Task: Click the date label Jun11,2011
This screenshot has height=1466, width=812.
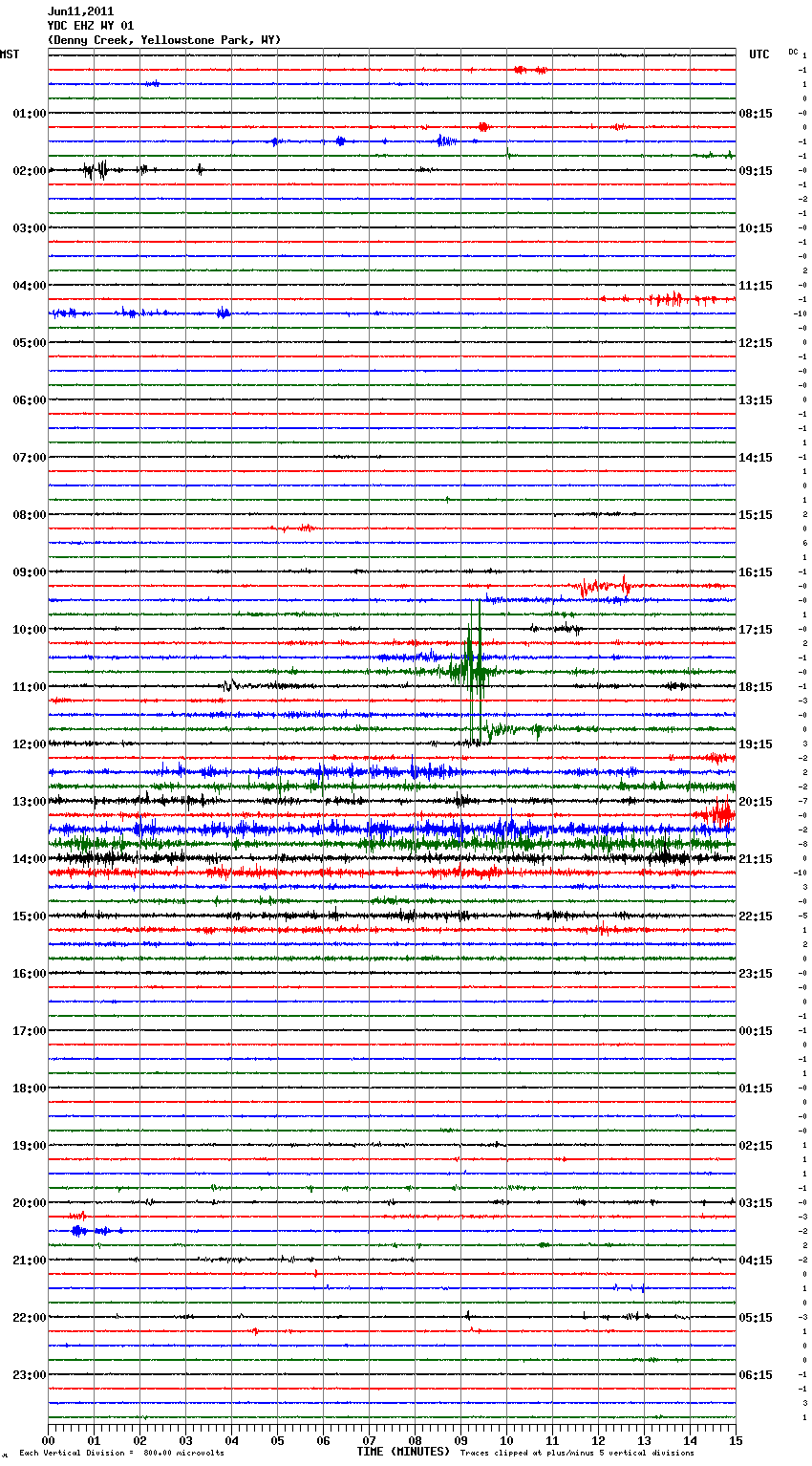Action: click(x=80, y=11)
